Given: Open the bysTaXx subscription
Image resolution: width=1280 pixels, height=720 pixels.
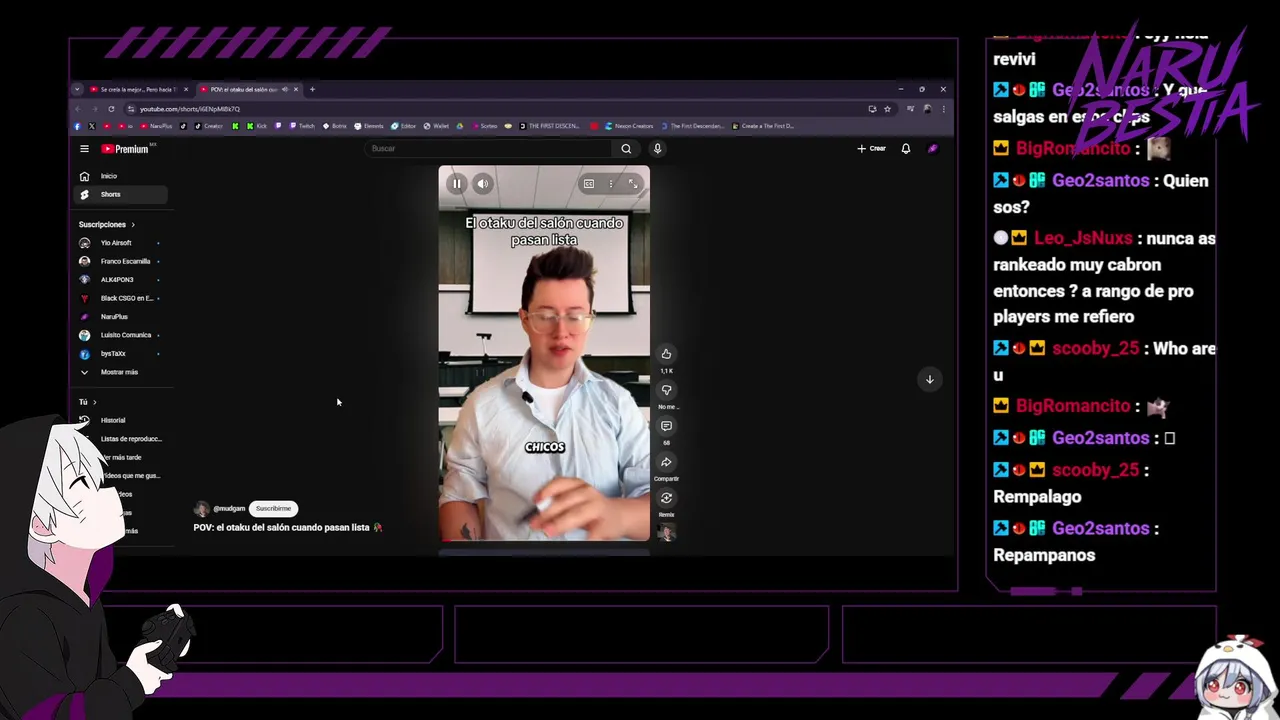Looking at the screenshot, I should pos(121,354).
